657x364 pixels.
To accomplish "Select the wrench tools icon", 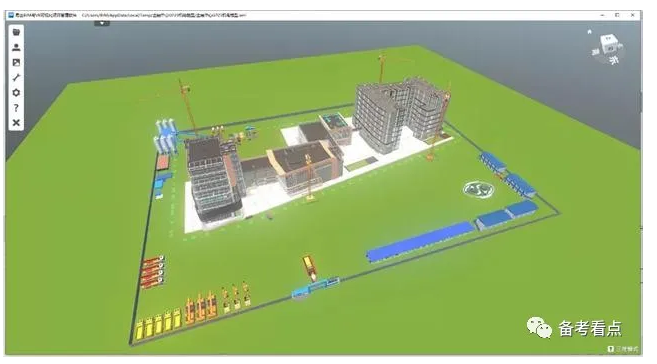I will click(x=16, y=77).
